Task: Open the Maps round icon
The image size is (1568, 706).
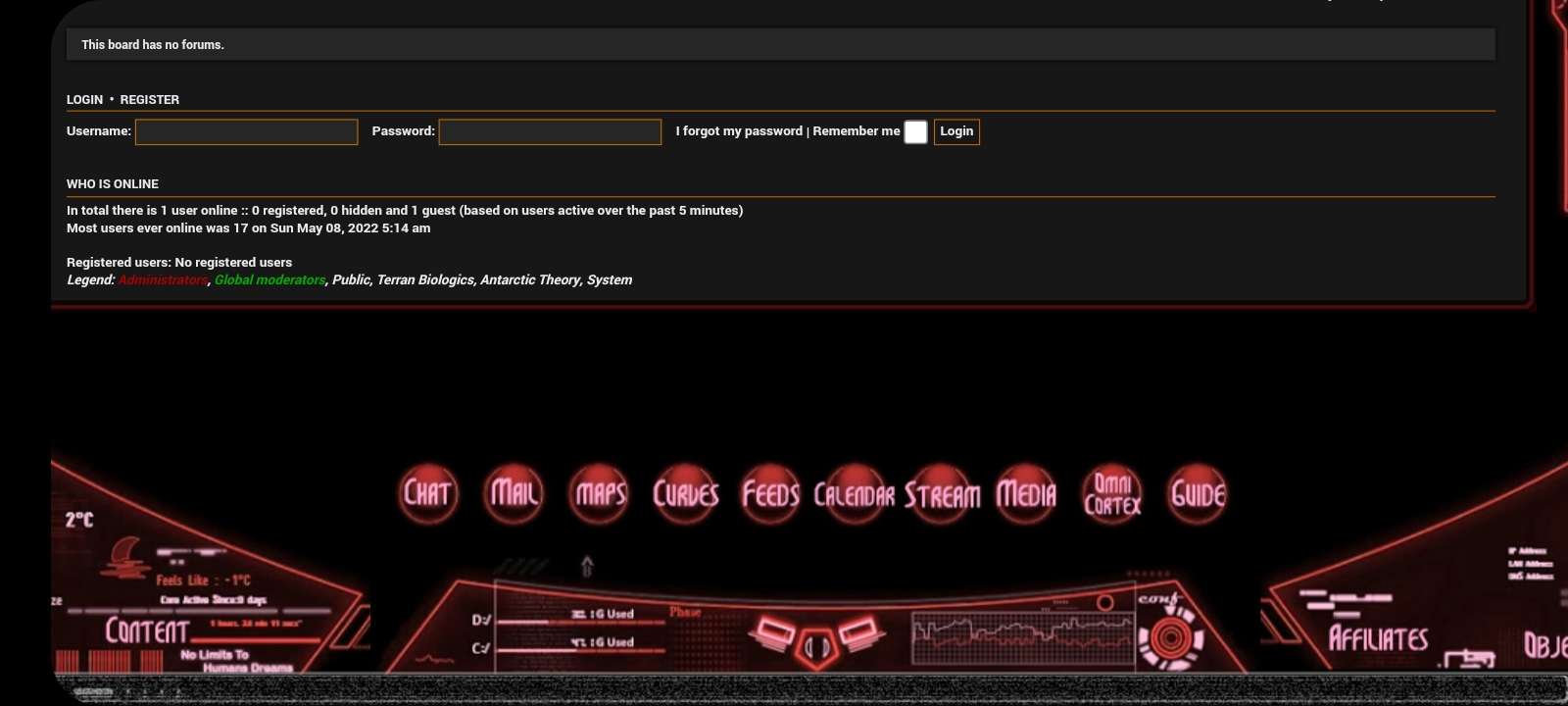Action: pyautogui.click(x=599, y=493)
